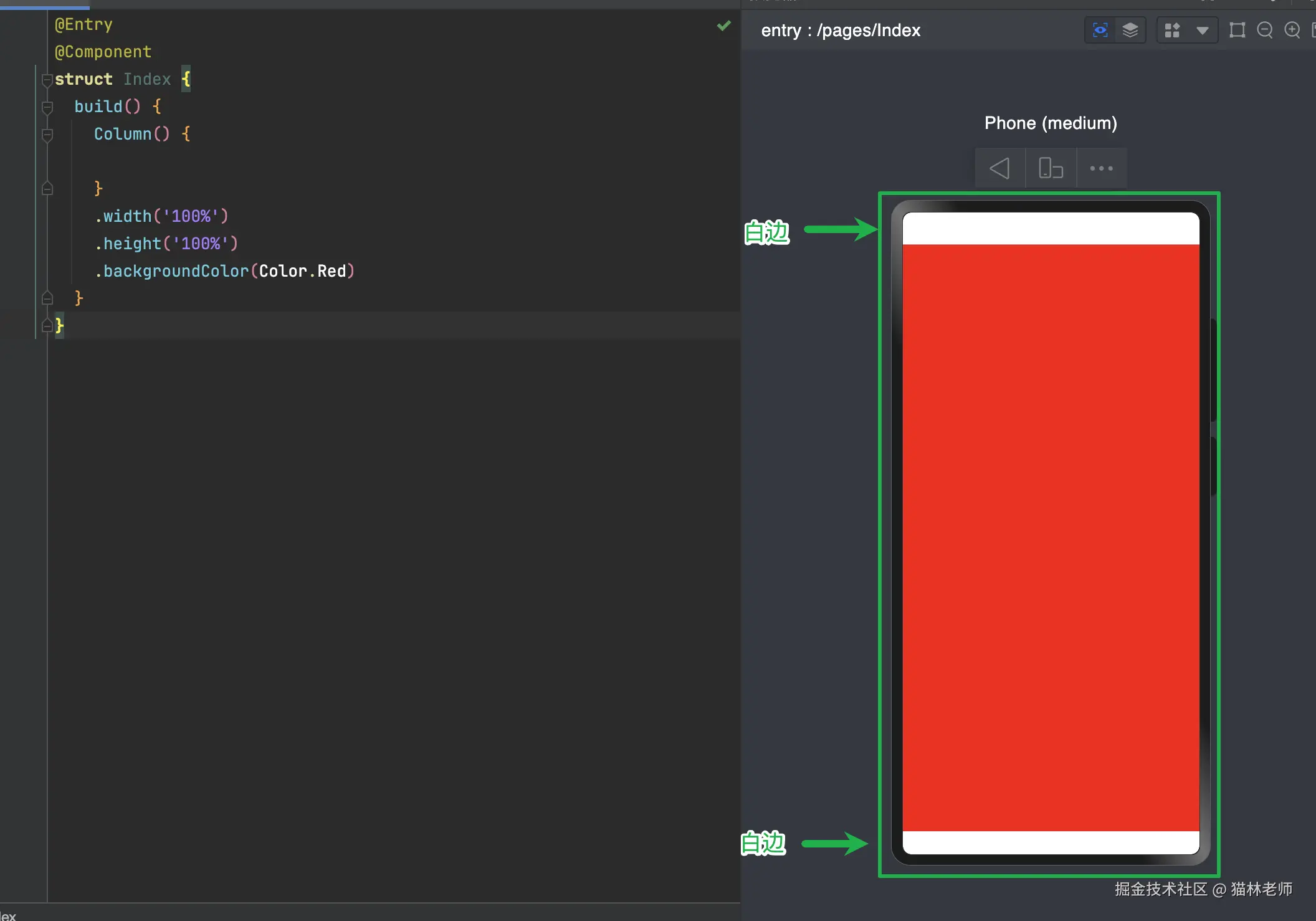Zoom out the previewer
1316x921 pixels.
[x=1264, y=30]
